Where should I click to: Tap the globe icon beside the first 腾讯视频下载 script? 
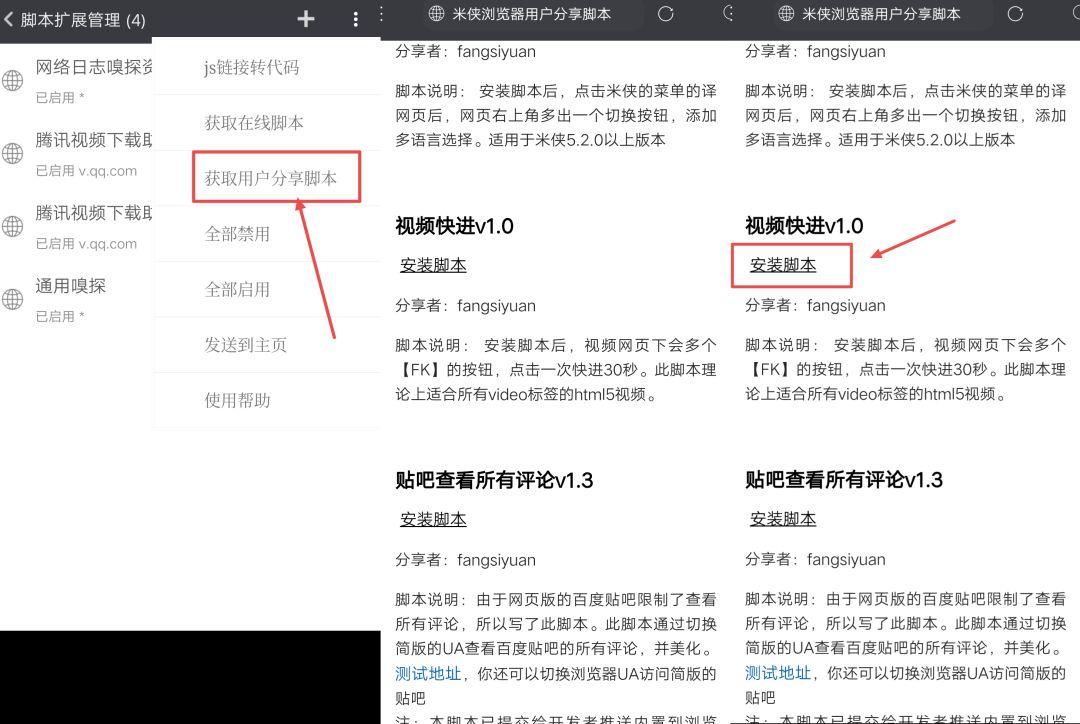coord(14,153)
